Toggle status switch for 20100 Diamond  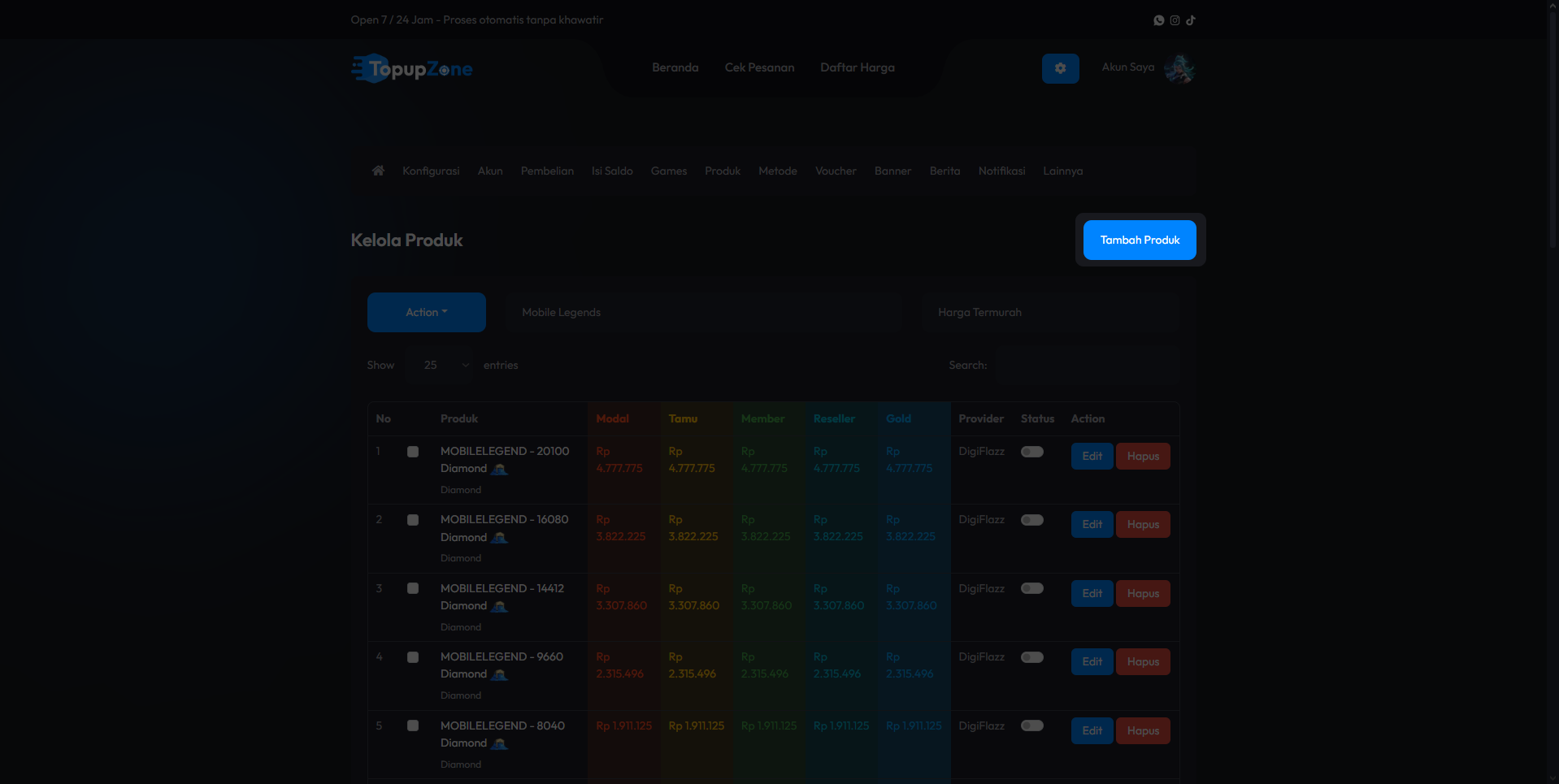1032,452
